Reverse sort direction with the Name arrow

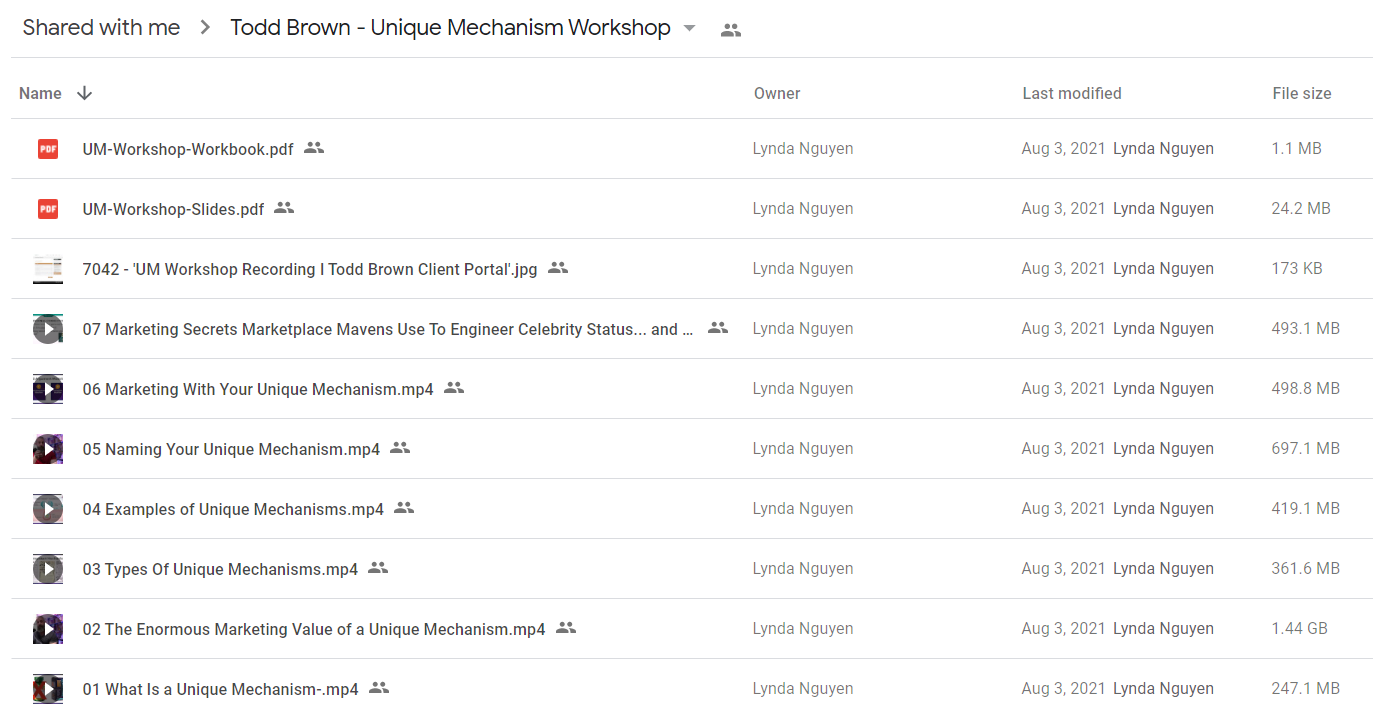point(85,93)
